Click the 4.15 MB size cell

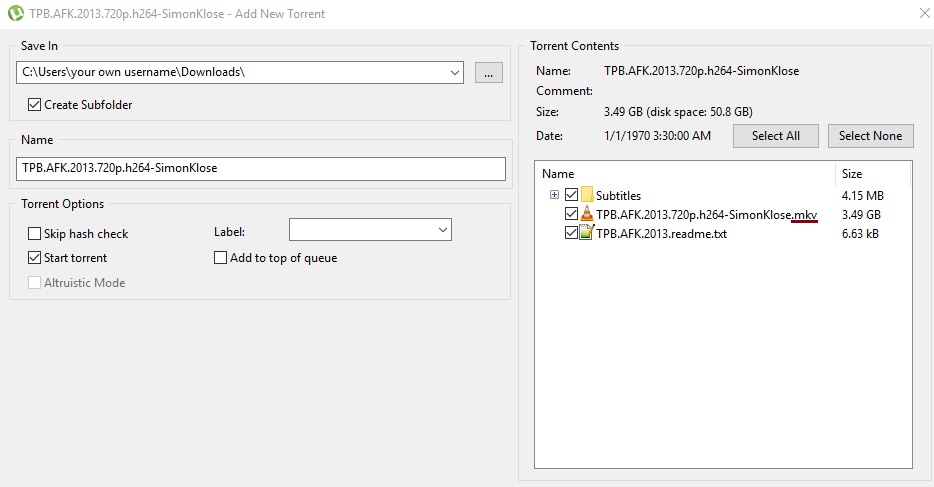[x=863, y=195]
